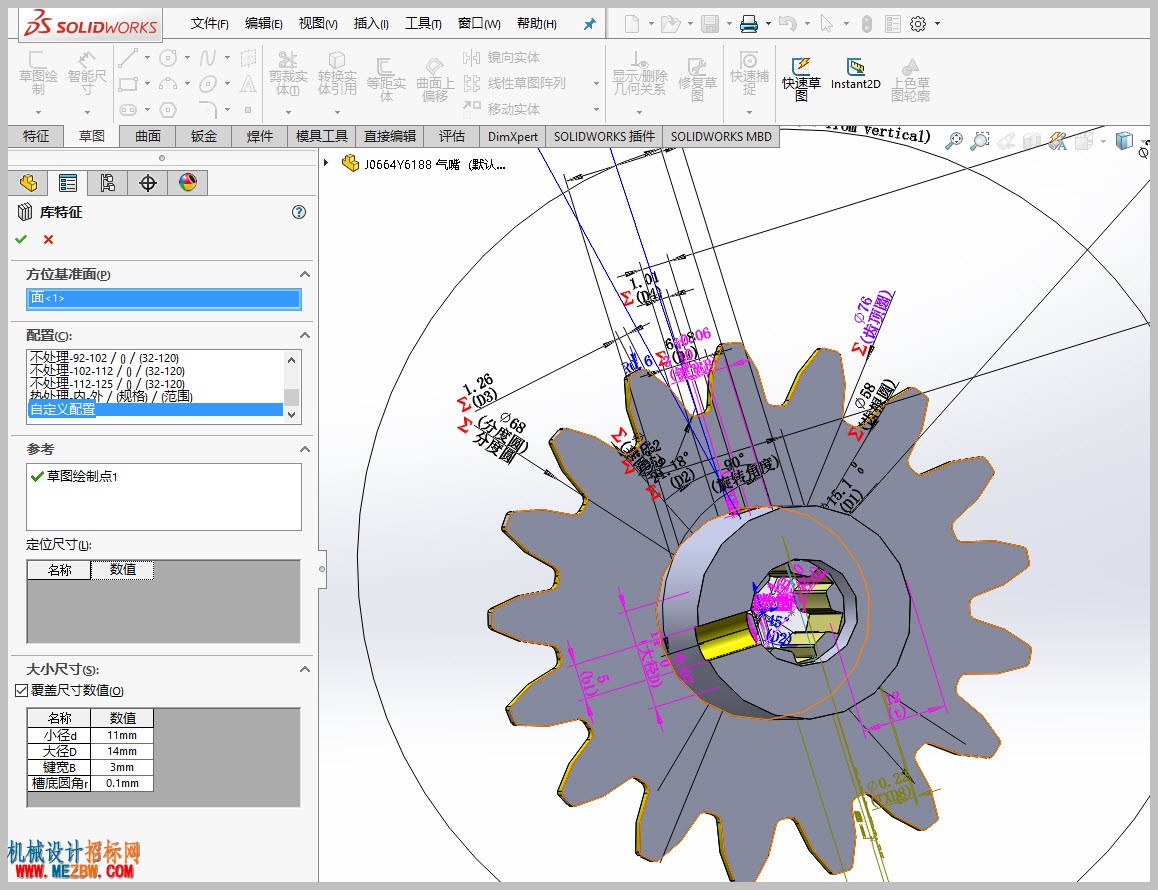Click Mirror Entities (镜向实体)
This screenshot has height=890, width=1158.
pyautogui.click(x=501, y=58)
